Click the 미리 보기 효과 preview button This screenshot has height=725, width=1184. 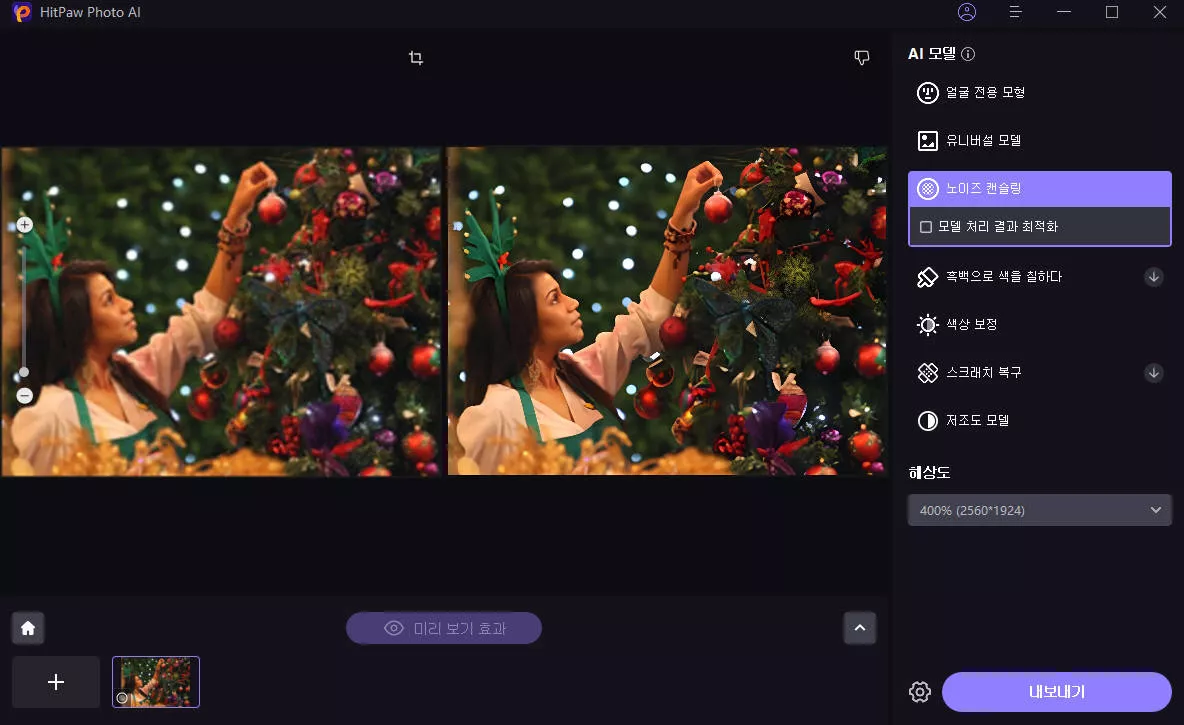click(x=444, y=628)
